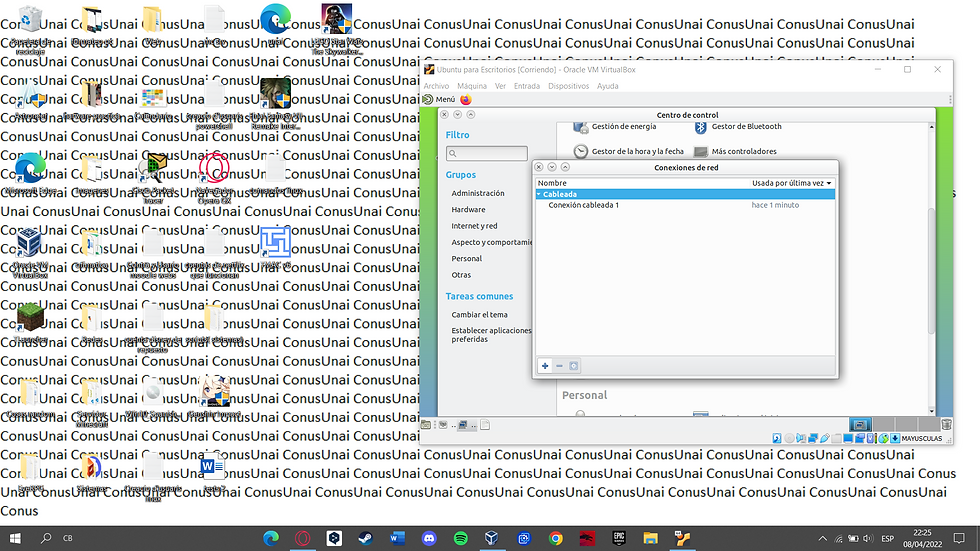
Task: Open the Minecraft shortcut on the desktop
Action: point(30,322)
